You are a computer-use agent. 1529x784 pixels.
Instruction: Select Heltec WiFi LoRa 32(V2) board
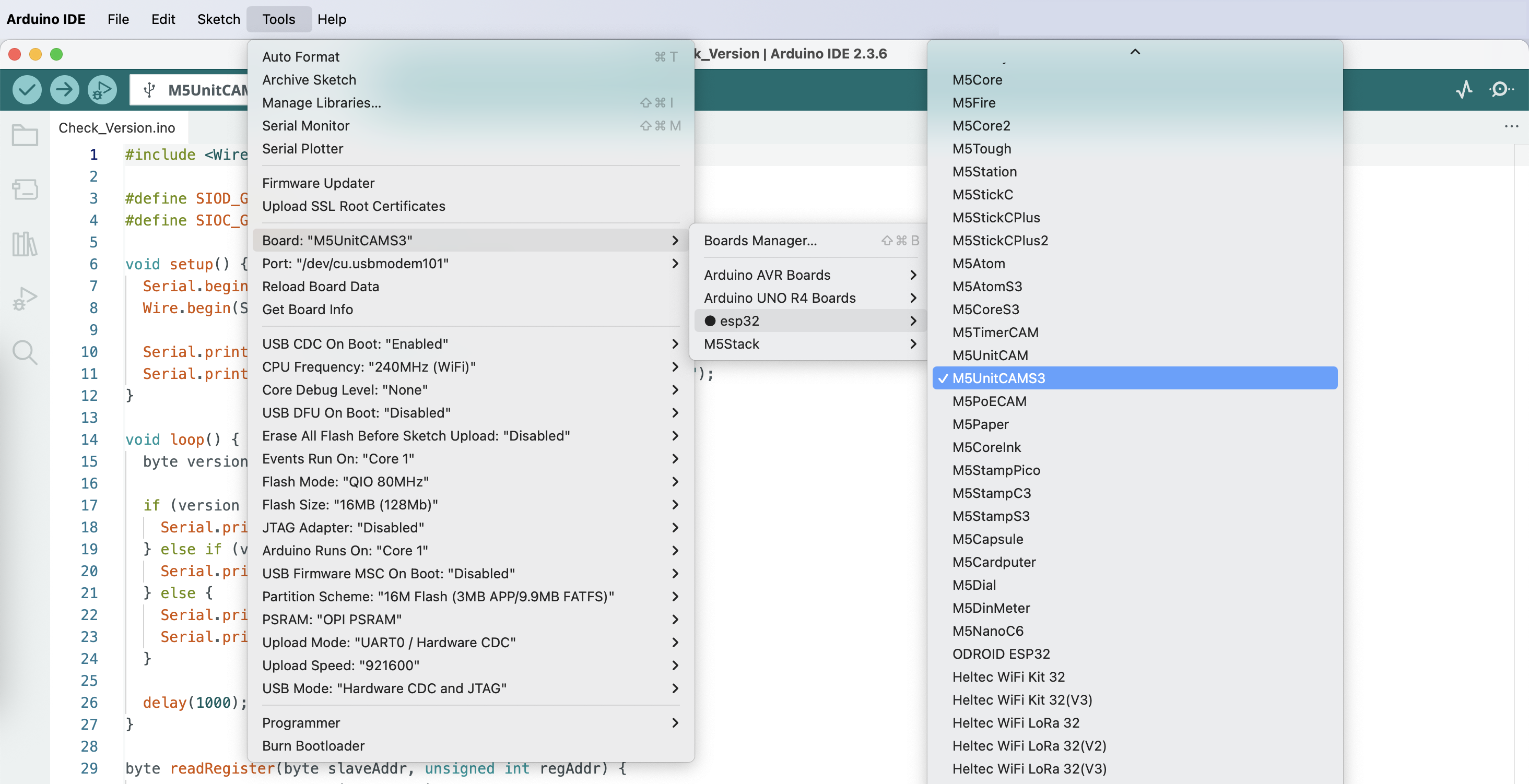[1135, 745]
